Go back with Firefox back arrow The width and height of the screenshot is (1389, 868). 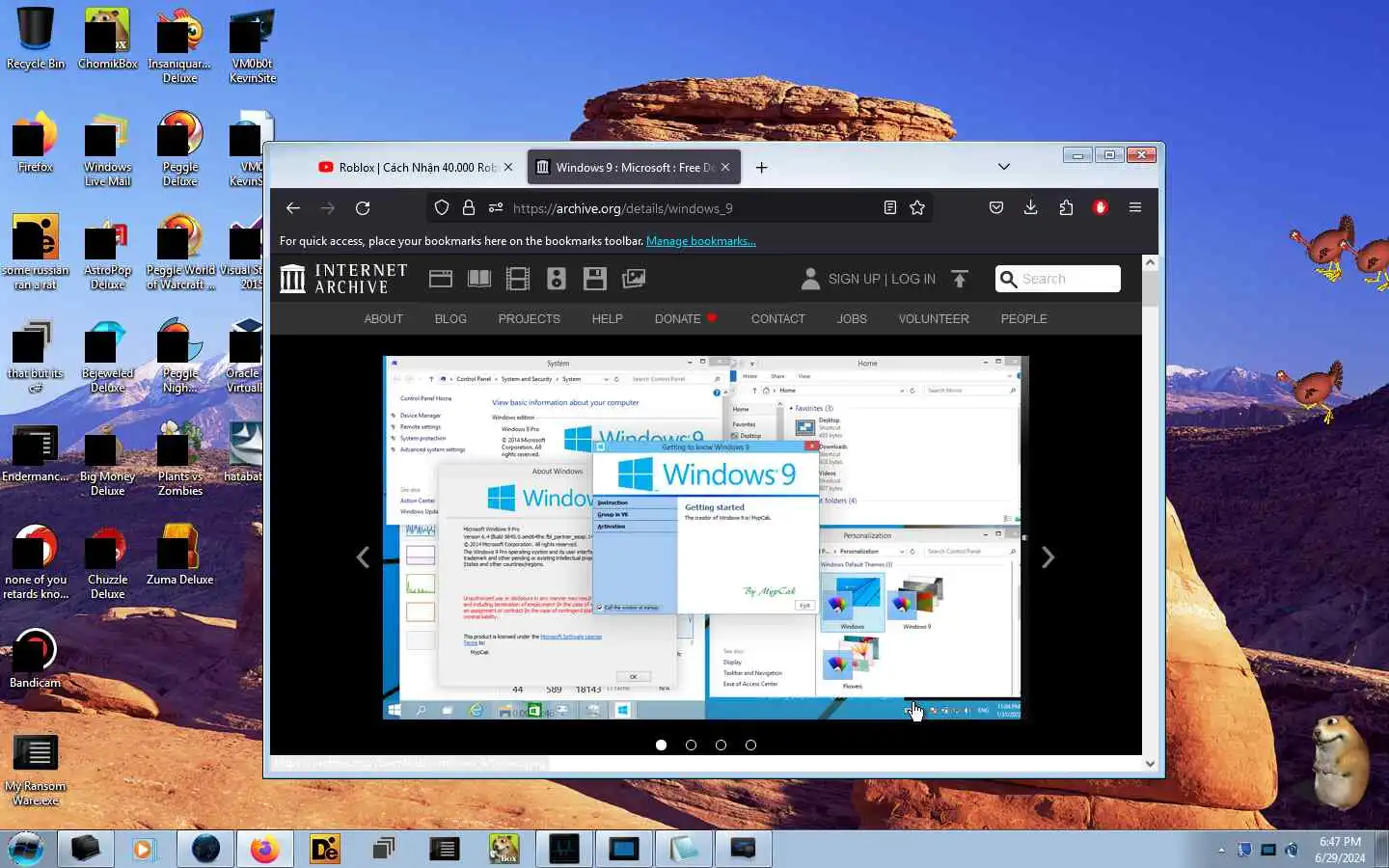click(x=293, y=207)
